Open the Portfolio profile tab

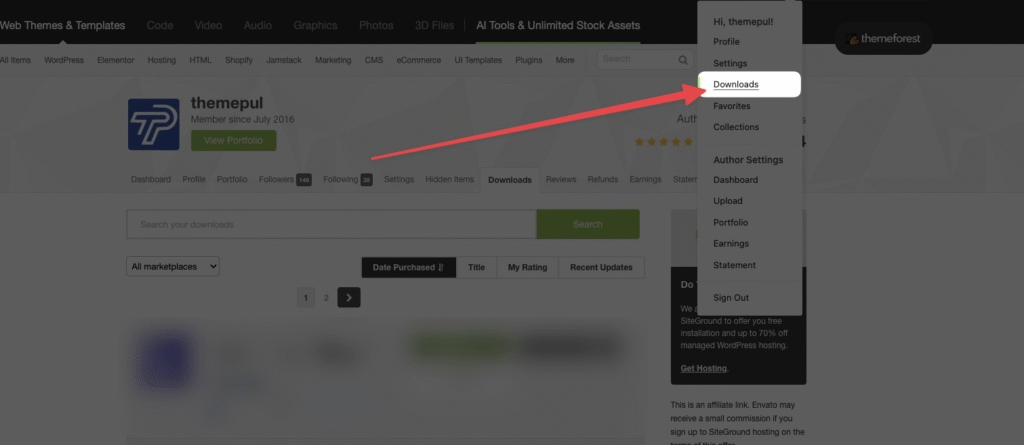tap(232, 179)
